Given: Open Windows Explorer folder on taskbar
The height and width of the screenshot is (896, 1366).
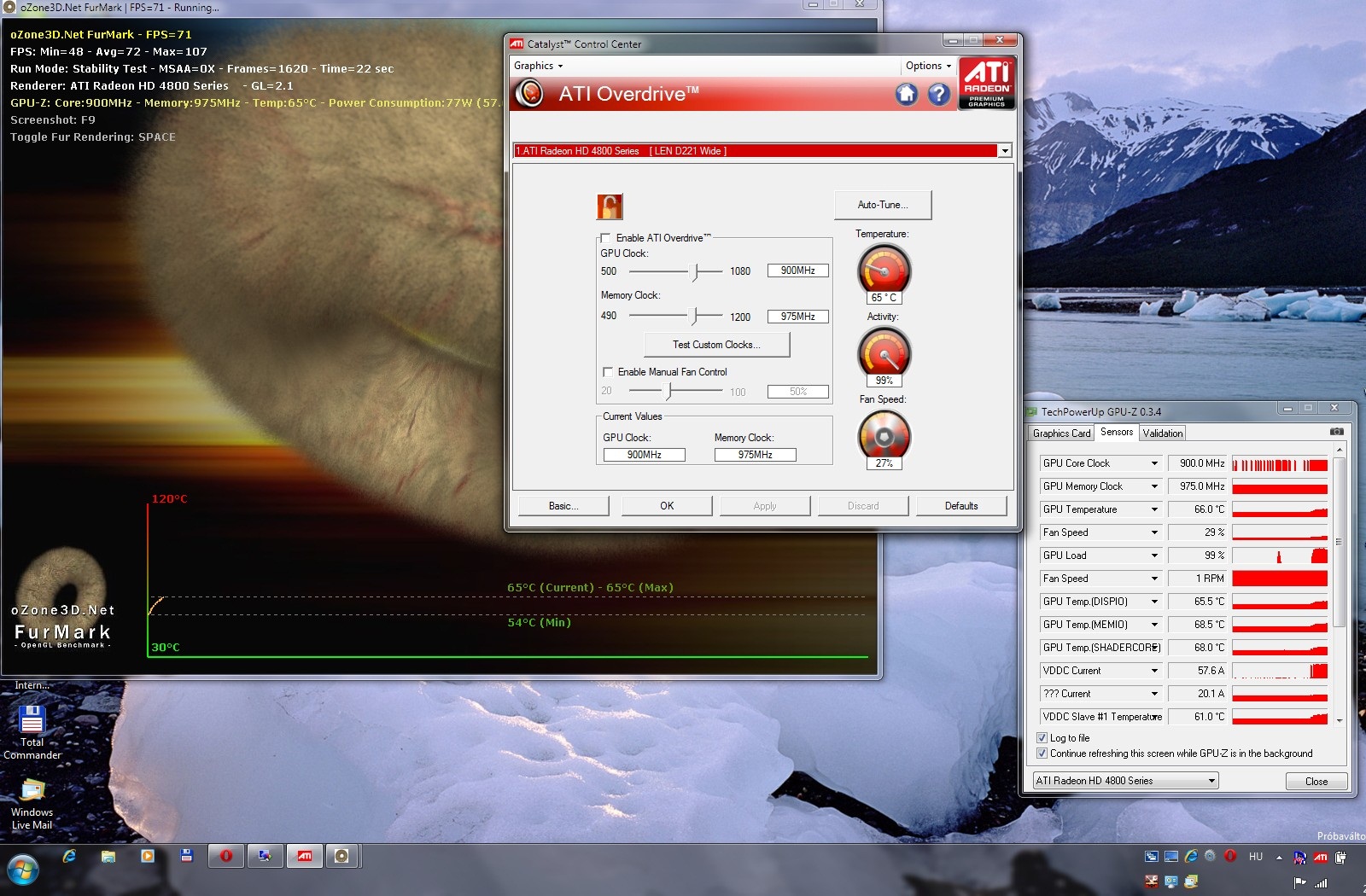Looking at the screenshot, I should tap(108, 856).
